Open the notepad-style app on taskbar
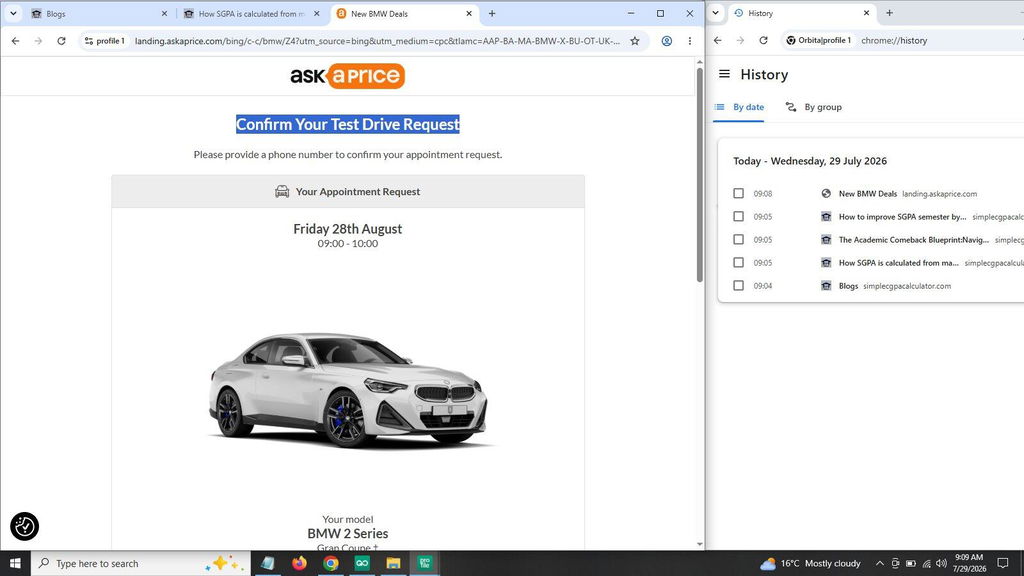This screenshot has width=1024, height=576. click(268, 563)
